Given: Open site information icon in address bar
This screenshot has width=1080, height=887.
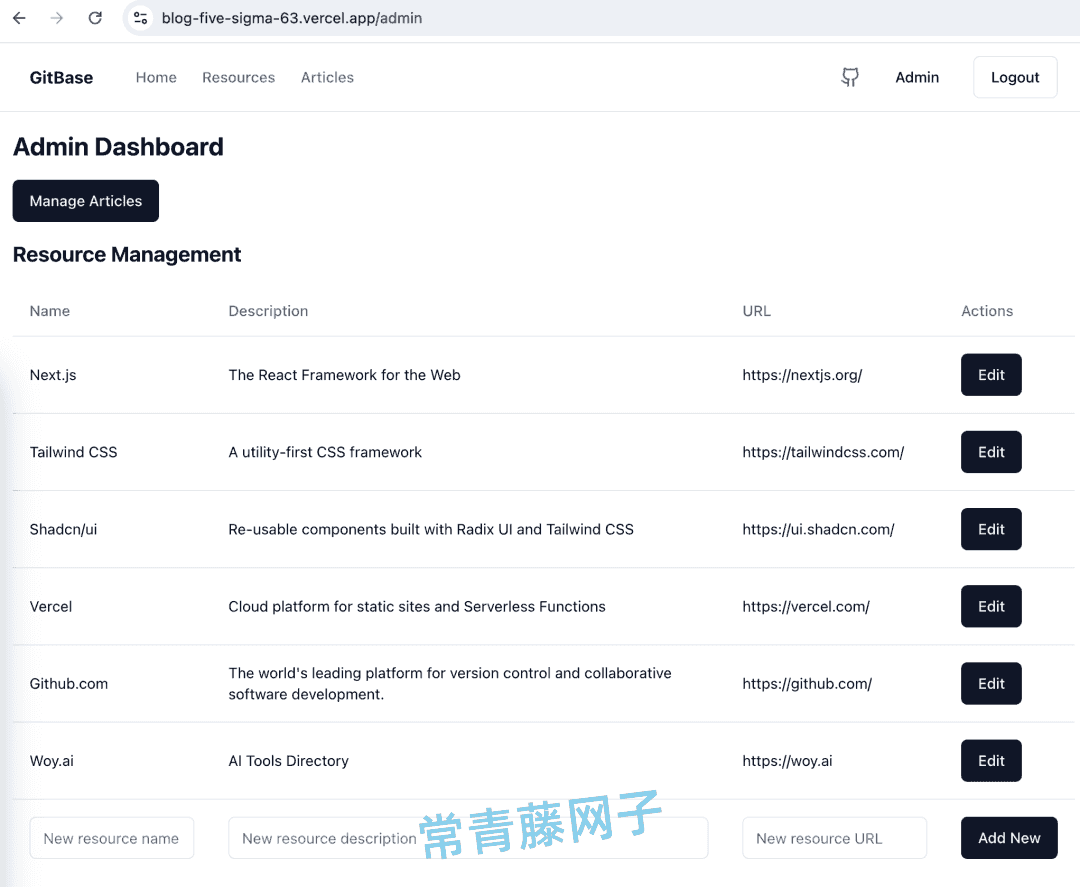Looking at the screenshot, I should (x=141, y=18).
